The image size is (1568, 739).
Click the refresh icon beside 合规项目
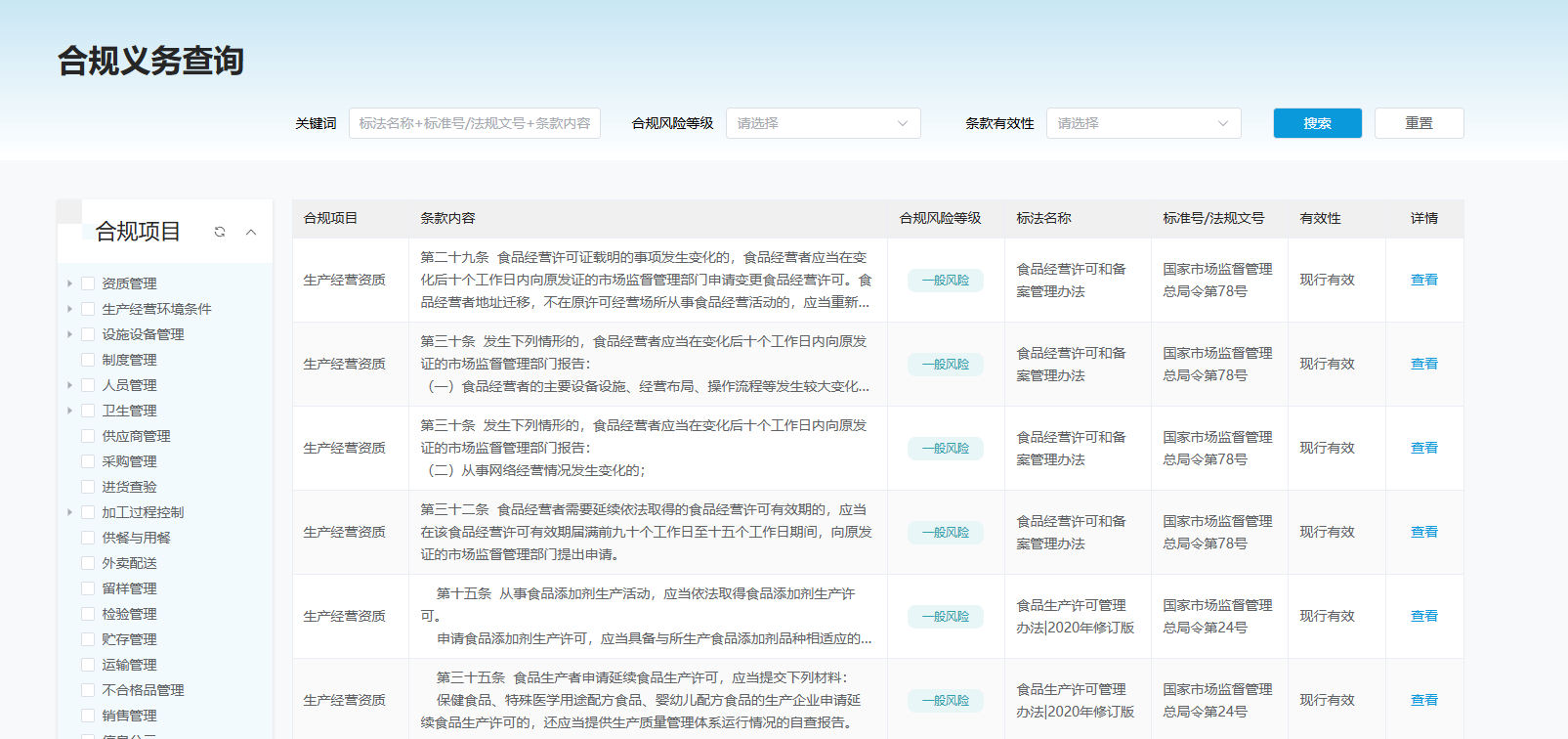(x=220, y=232)
